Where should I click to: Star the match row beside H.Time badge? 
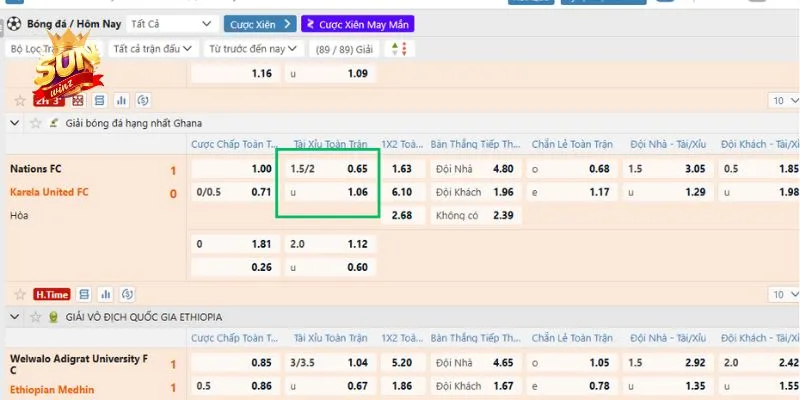click(x=19, y=294)
